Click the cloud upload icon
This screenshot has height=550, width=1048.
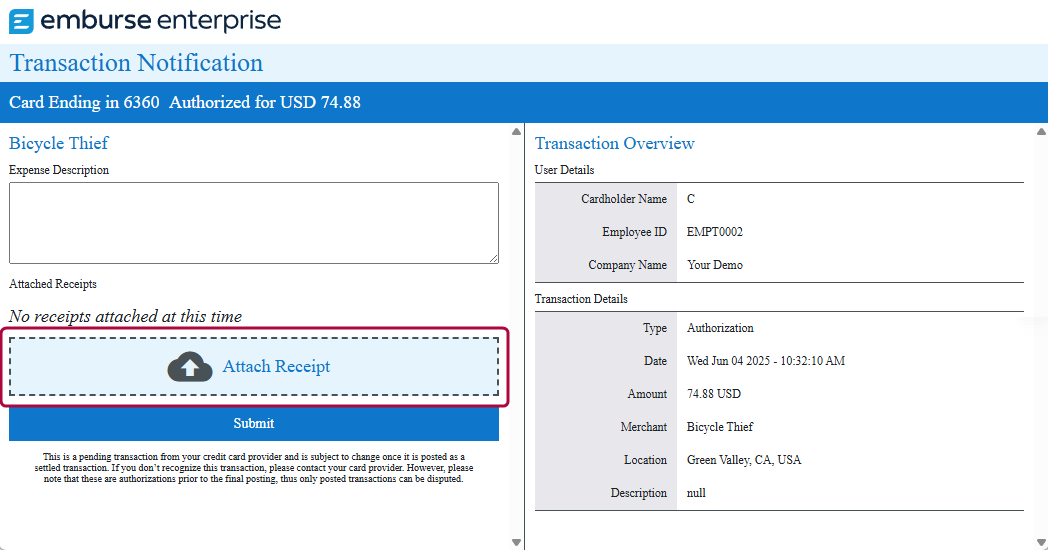[190, 367]
